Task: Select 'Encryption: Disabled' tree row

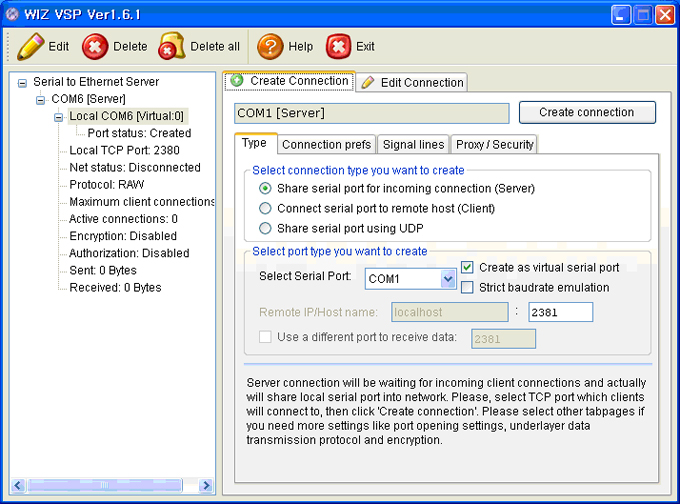Action: click(x=123, y=236)
